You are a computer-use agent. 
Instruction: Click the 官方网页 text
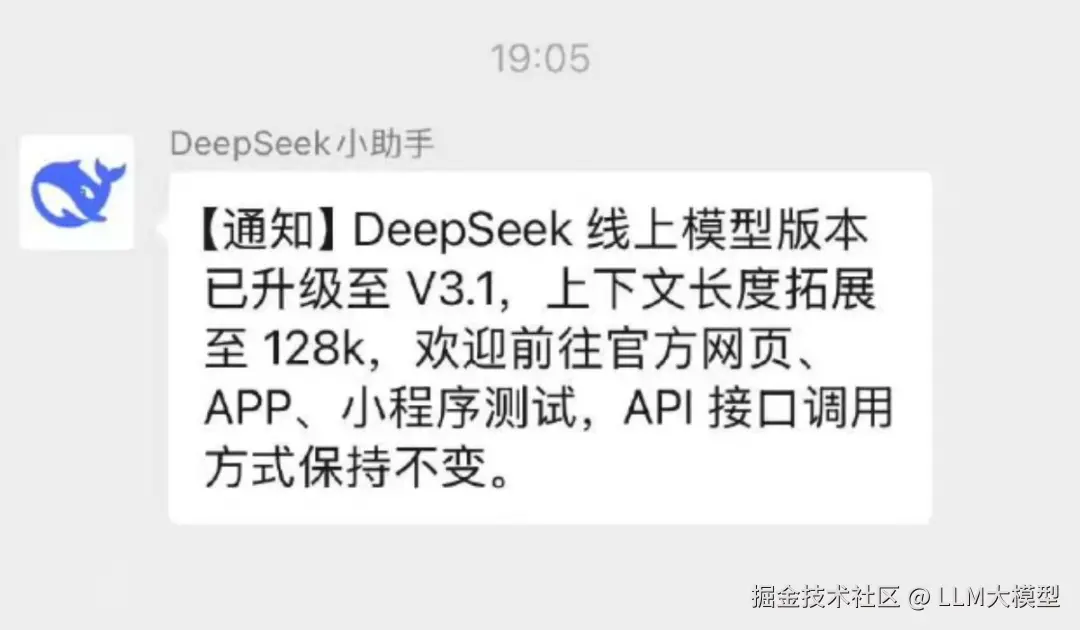tap(700, 348)
